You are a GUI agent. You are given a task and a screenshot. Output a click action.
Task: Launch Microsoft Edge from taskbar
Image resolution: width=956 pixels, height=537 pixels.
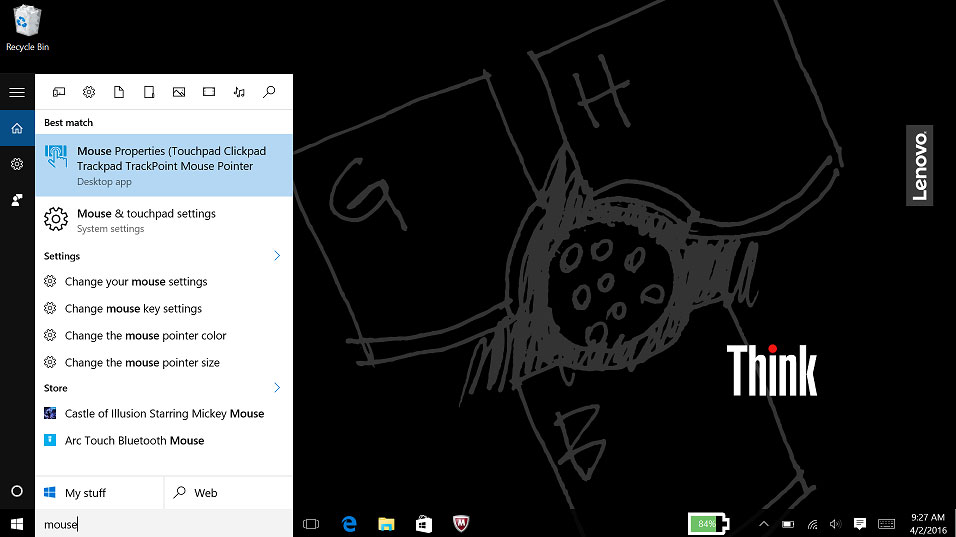[x=349, y=524]
